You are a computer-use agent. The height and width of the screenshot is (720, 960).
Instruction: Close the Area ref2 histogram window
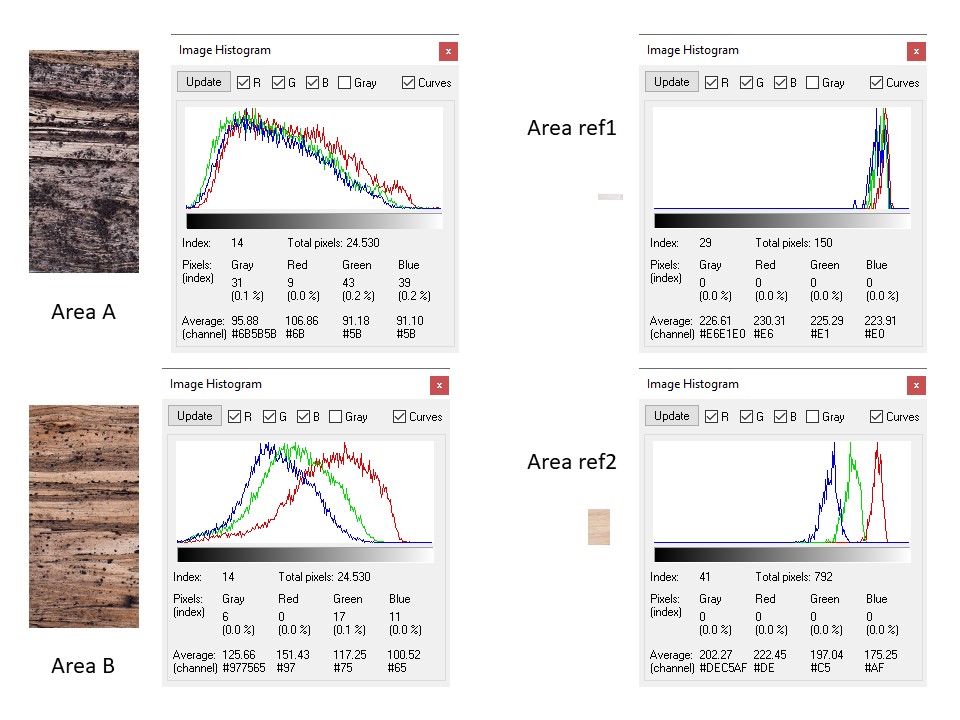[x=916, y=385]
